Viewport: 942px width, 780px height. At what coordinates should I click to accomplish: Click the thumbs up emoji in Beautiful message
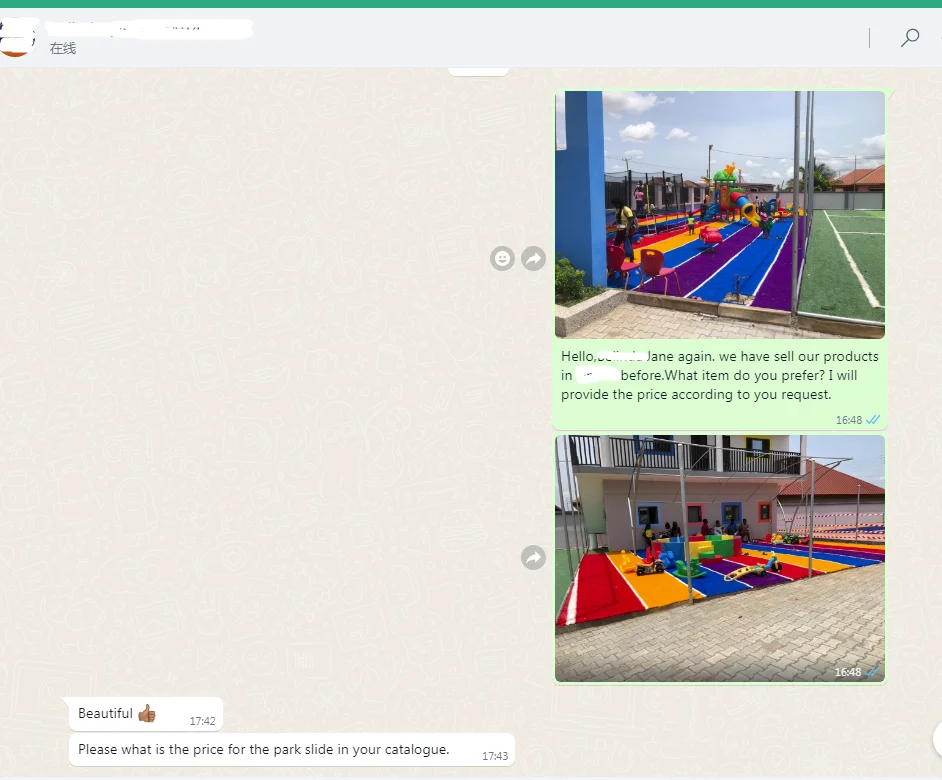pos(147,713)
